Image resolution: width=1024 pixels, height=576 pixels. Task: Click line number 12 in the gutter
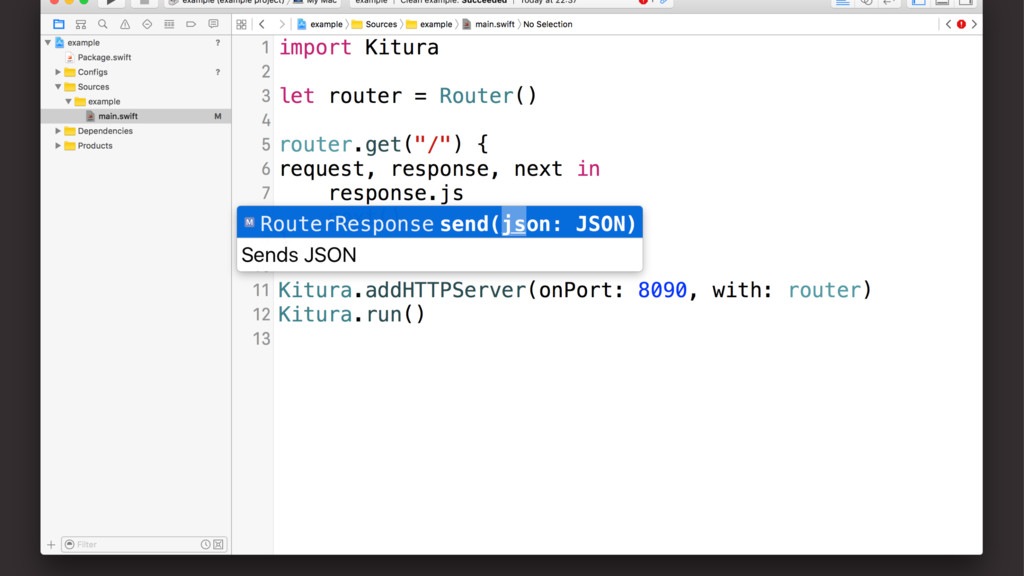coord(261,314)
